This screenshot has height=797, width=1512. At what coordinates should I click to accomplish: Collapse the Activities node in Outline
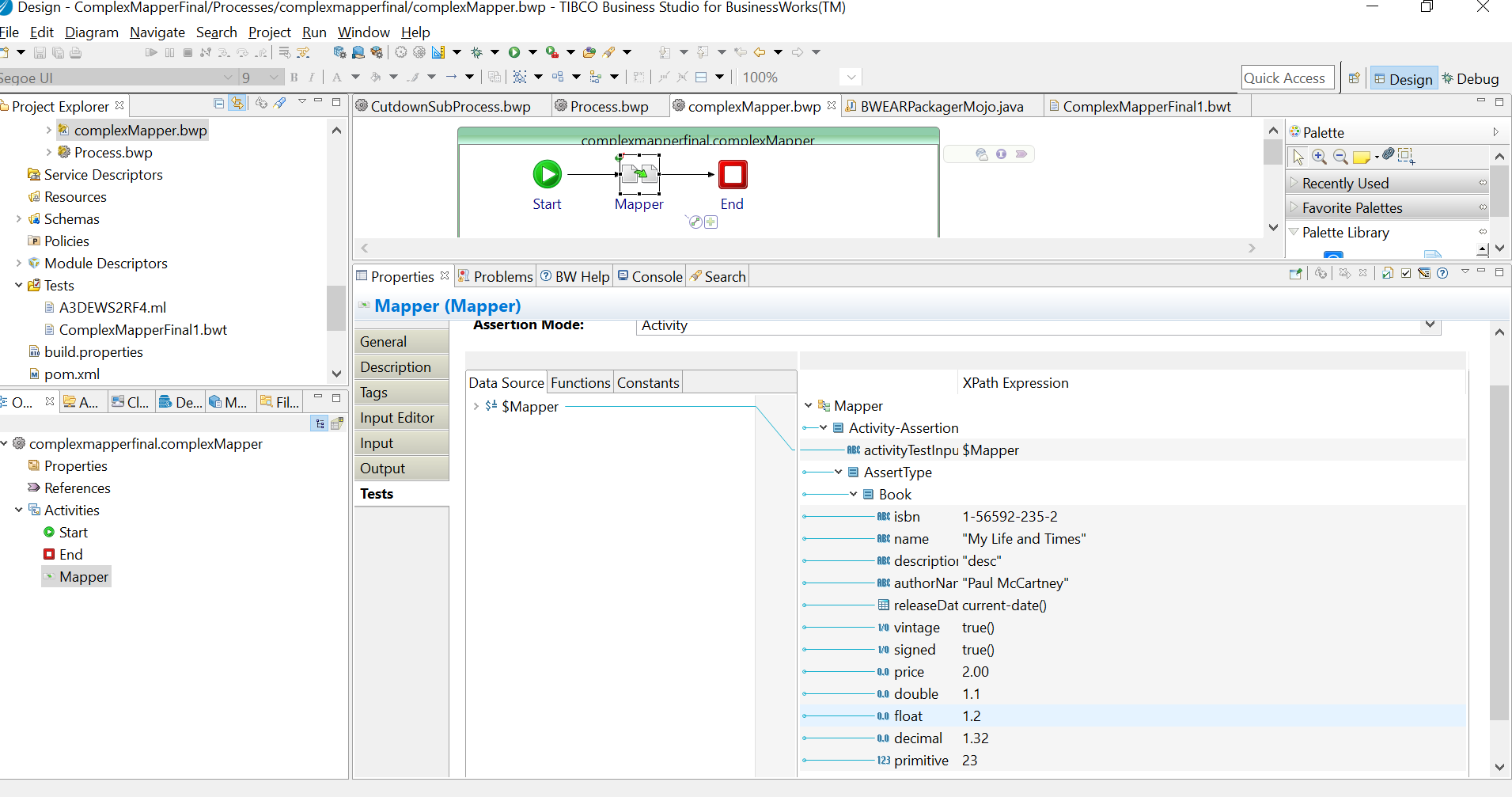click(18, 510)
